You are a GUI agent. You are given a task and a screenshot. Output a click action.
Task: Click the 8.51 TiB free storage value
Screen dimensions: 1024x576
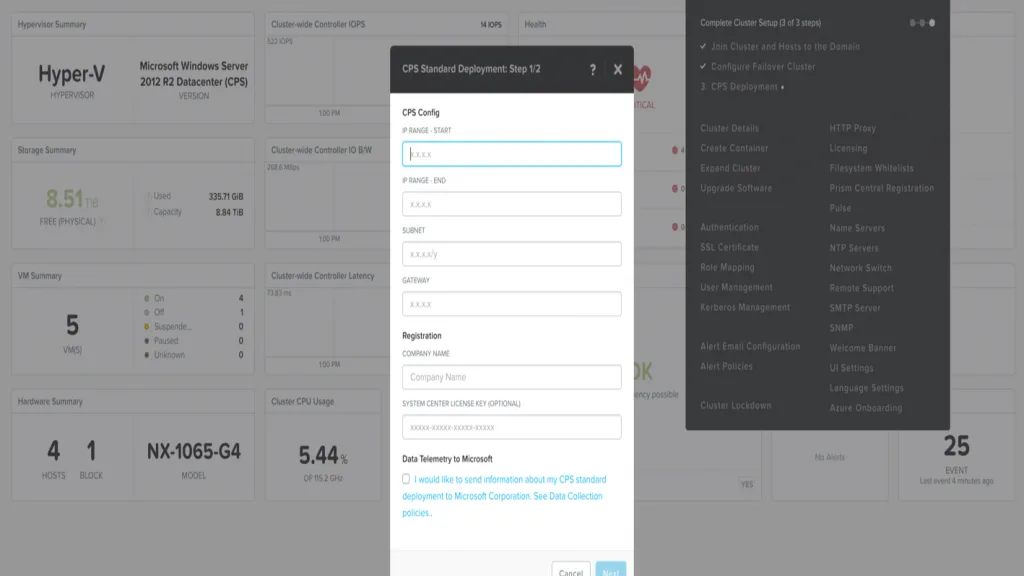click(71, 199)
